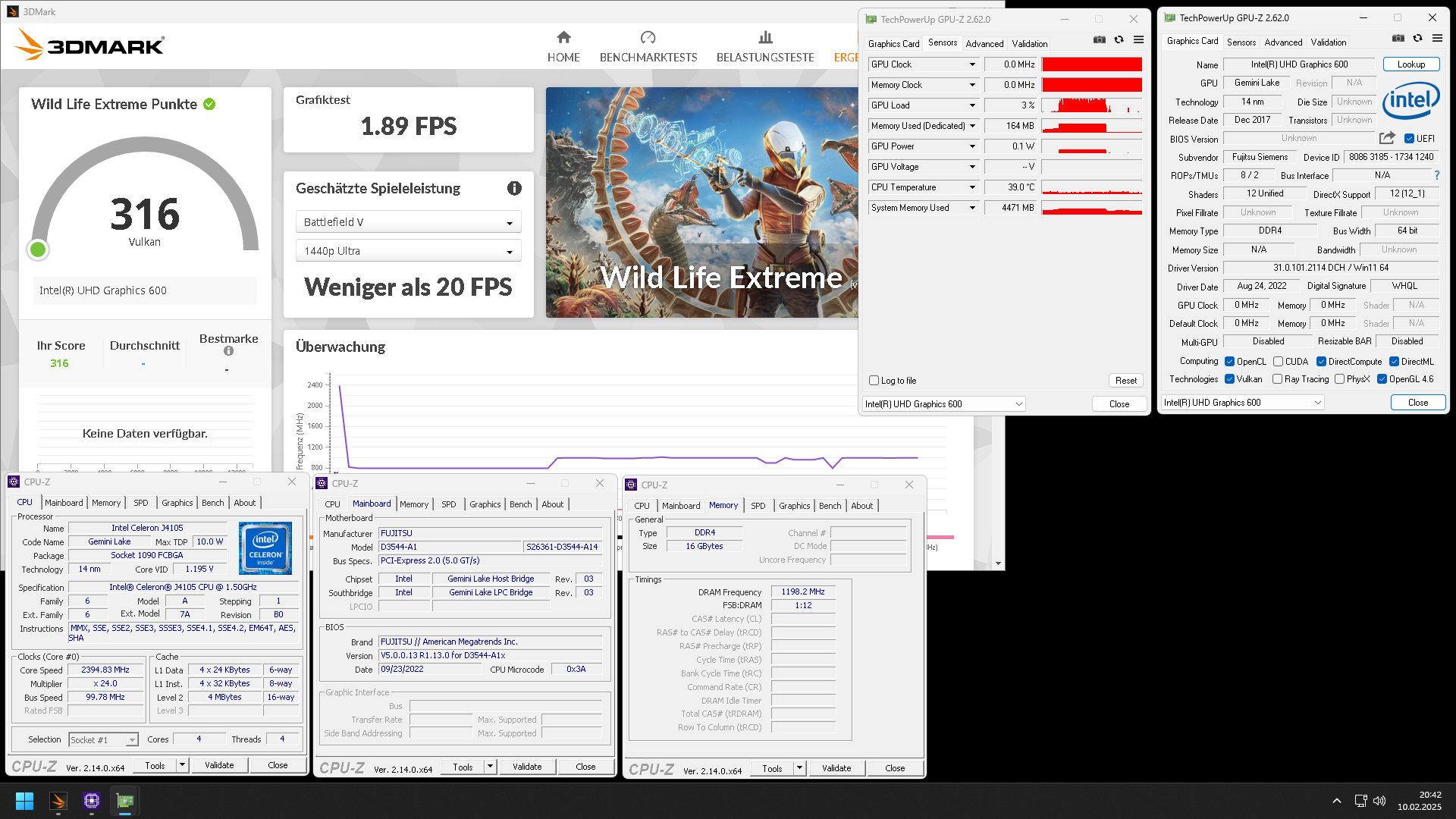1456x819 pixels.
Task: Toggle the DirectML checkbox
Action: pos(1394,362)
